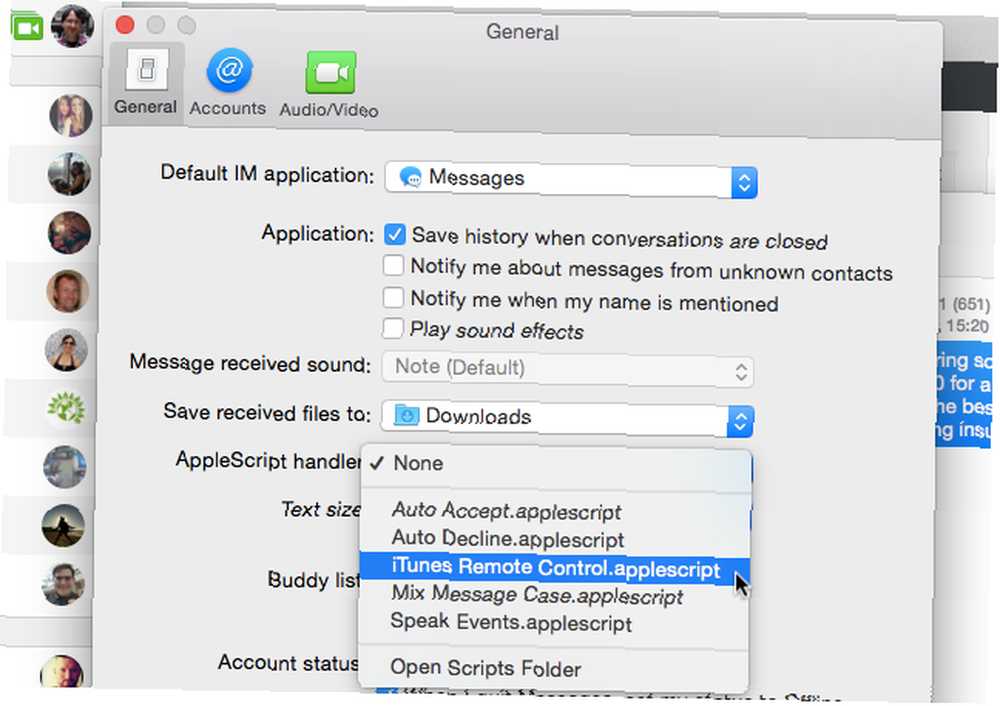Open the Default IM application dropdown

[x=571, y=180]
